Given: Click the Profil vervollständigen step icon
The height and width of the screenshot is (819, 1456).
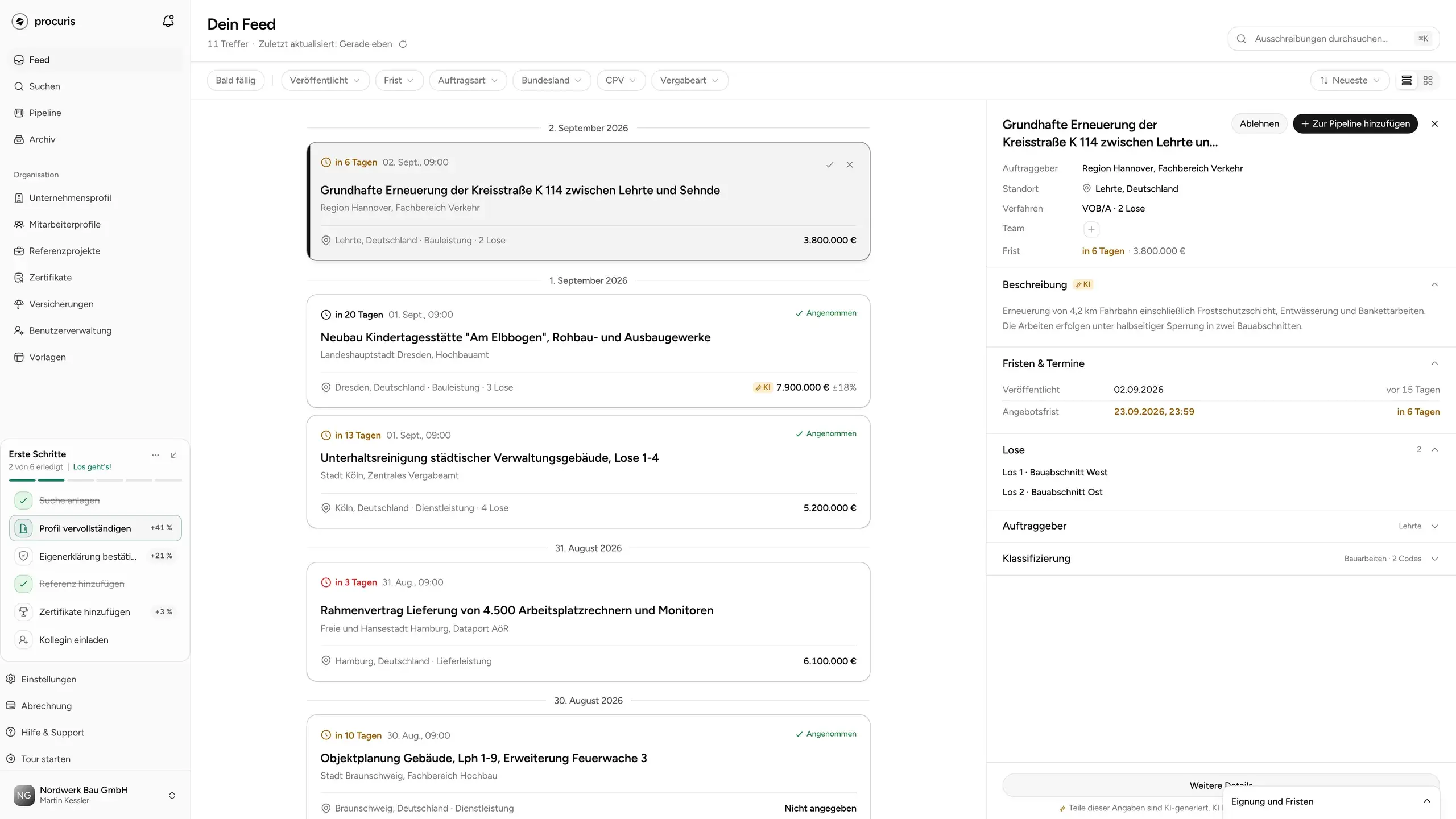Looking at the screenshot, I should 23,528.
